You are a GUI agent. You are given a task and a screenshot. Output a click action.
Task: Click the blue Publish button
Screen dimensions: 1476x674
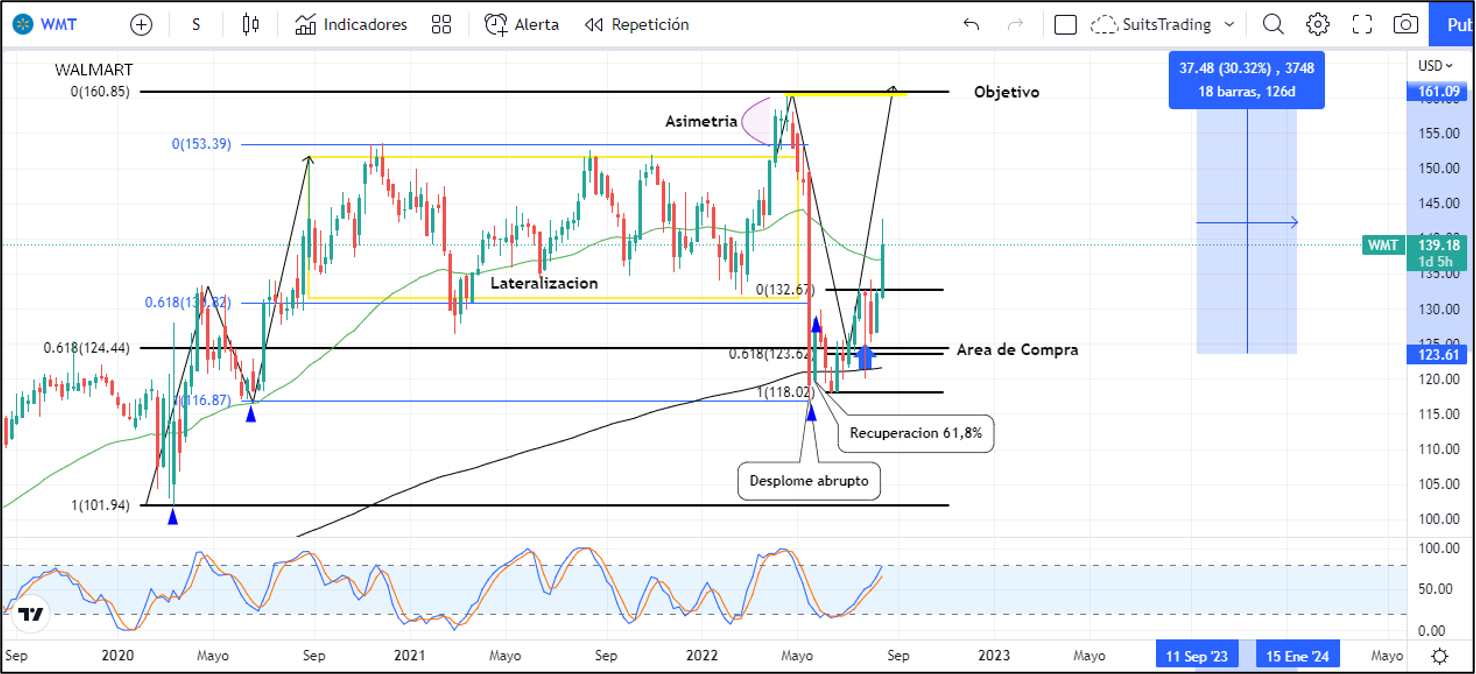click(x=1456, y=25)
